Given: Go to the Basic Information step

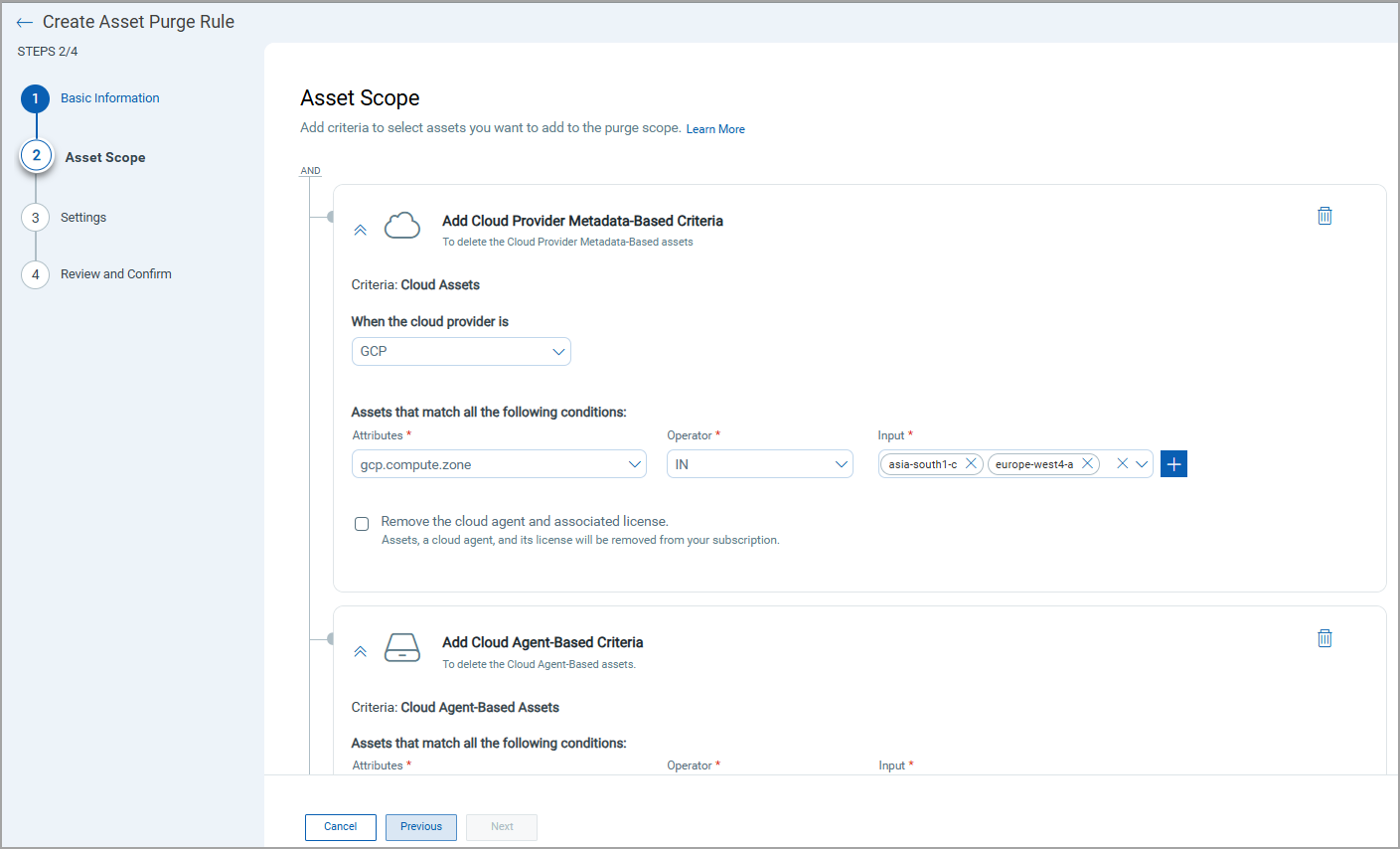Looking at the screenshot, I should (x=109, y=97).
